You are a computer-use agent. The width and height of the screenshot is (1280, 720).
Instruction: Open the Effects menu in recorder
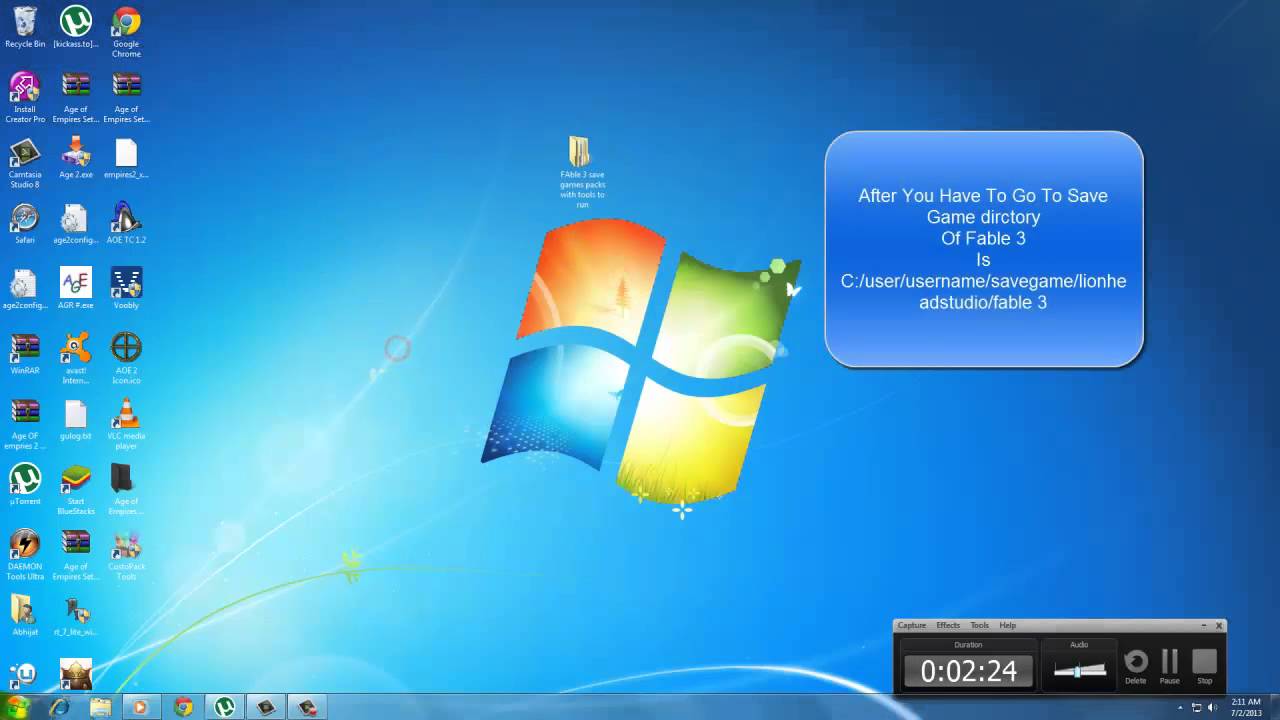pos(948,625)
